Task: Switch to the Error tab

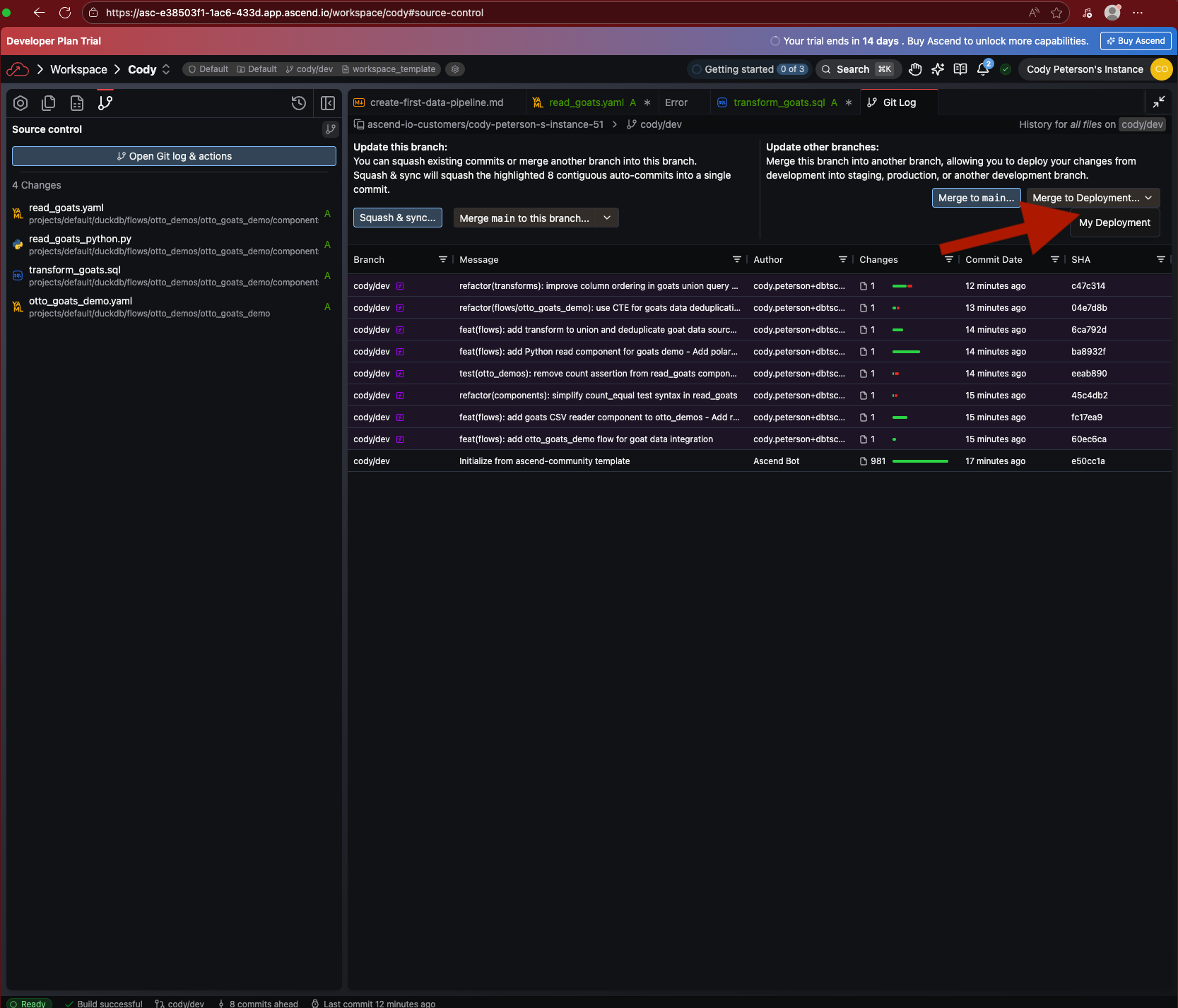Action: click(676, 102)
